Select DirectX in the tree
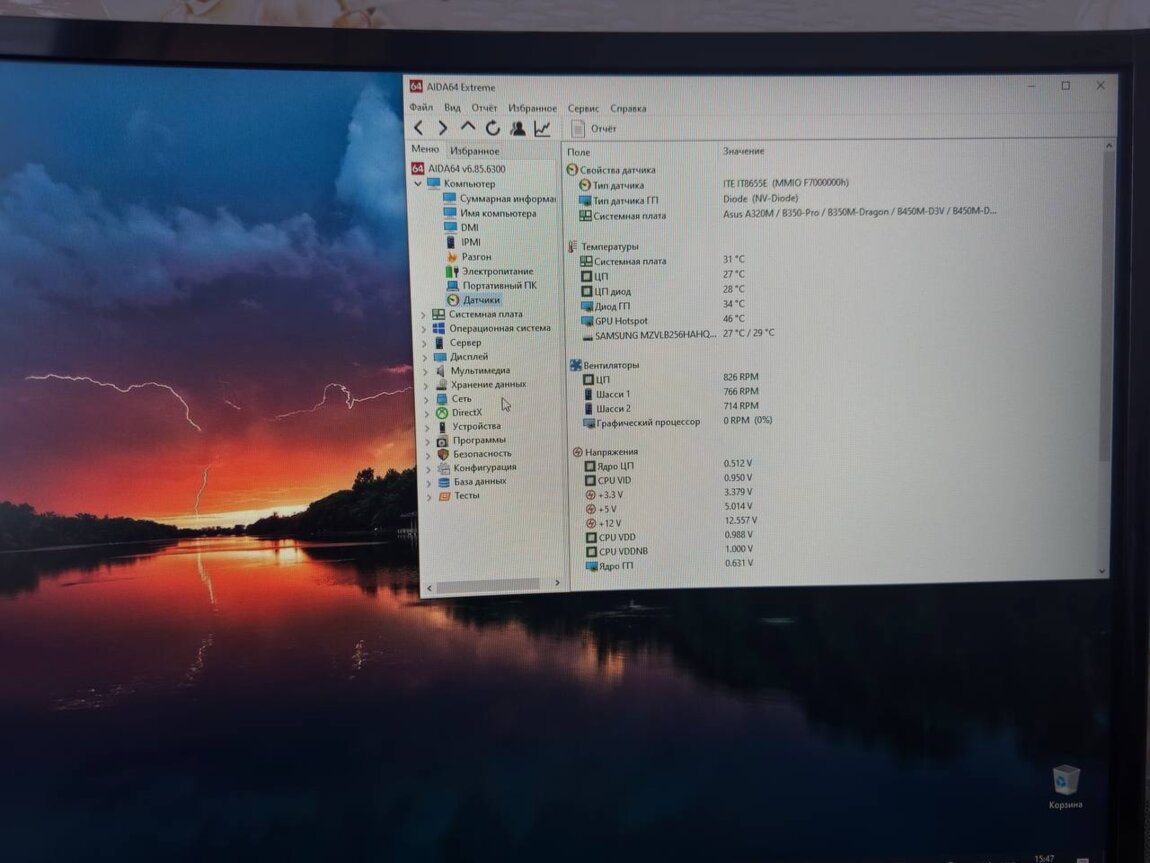The image size is (1150, 863). click(x=466, y=412)
